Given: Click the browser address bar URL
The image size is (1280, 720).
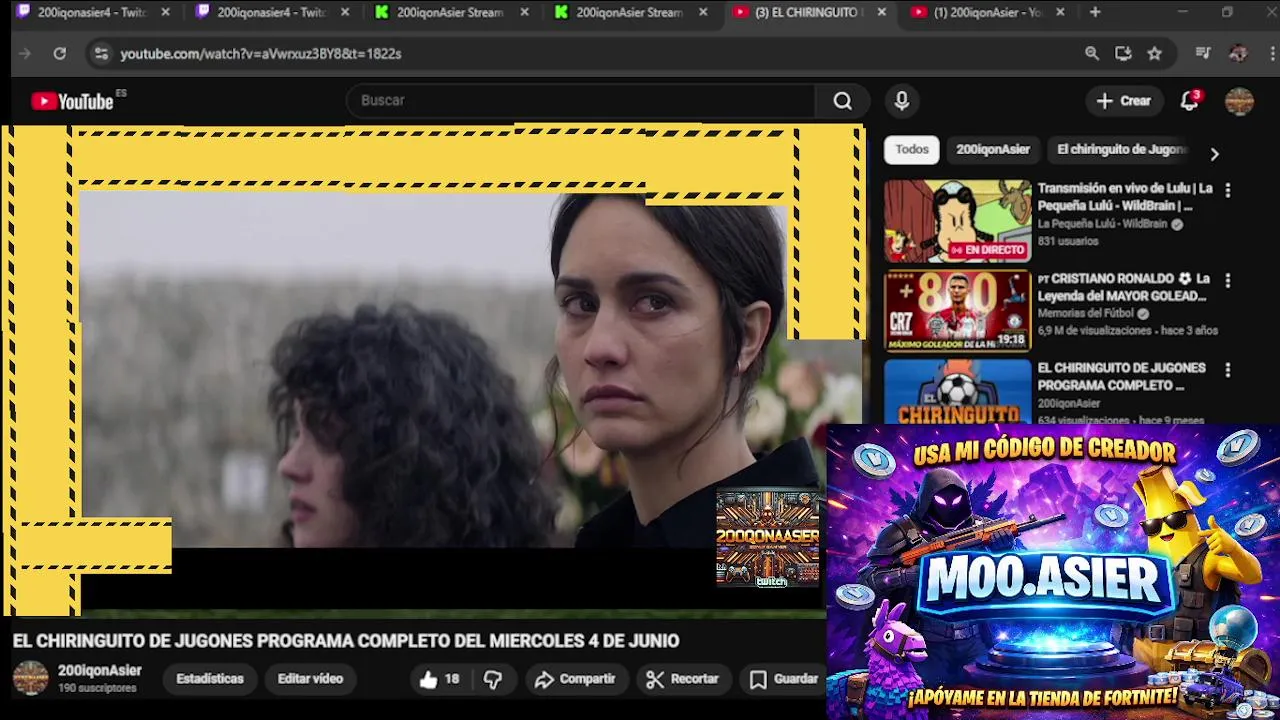Looking at the screenshot, I should point(261,53).
